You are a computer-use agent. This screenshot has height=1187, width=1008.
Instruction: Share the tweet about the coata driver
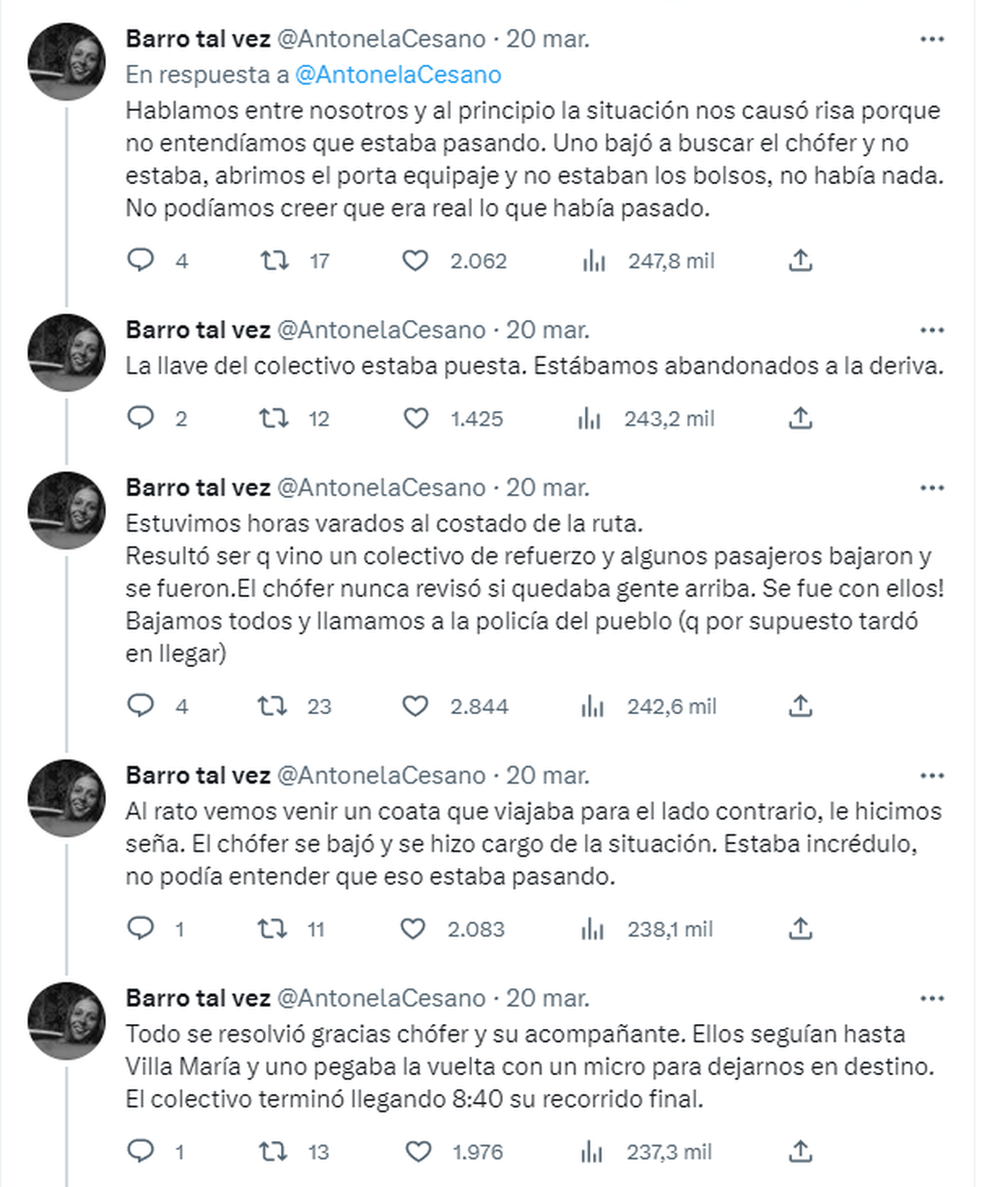click(x=801, y=929)
